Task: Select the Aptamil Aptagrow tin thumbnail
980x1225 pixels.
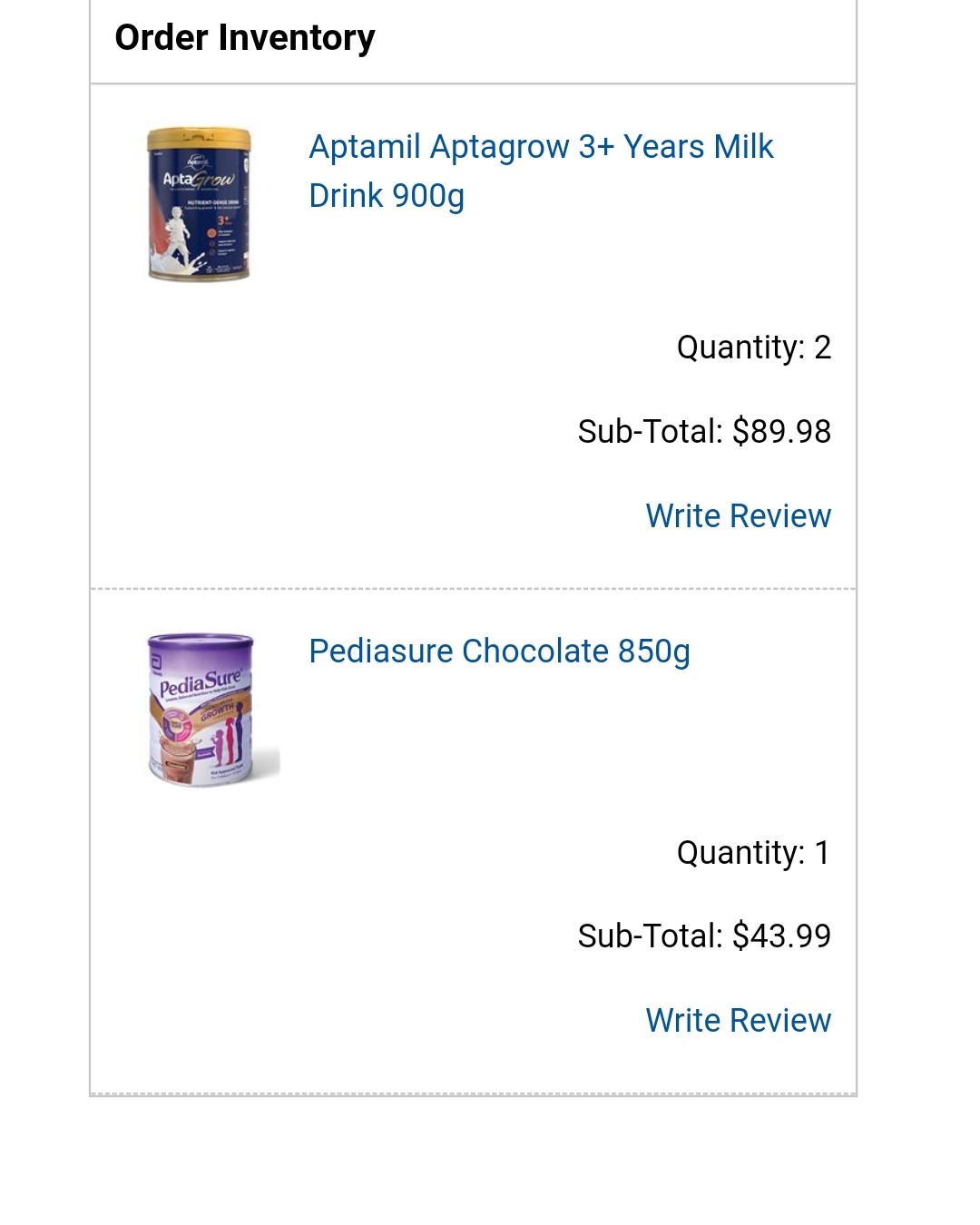Action: point(199,204)
